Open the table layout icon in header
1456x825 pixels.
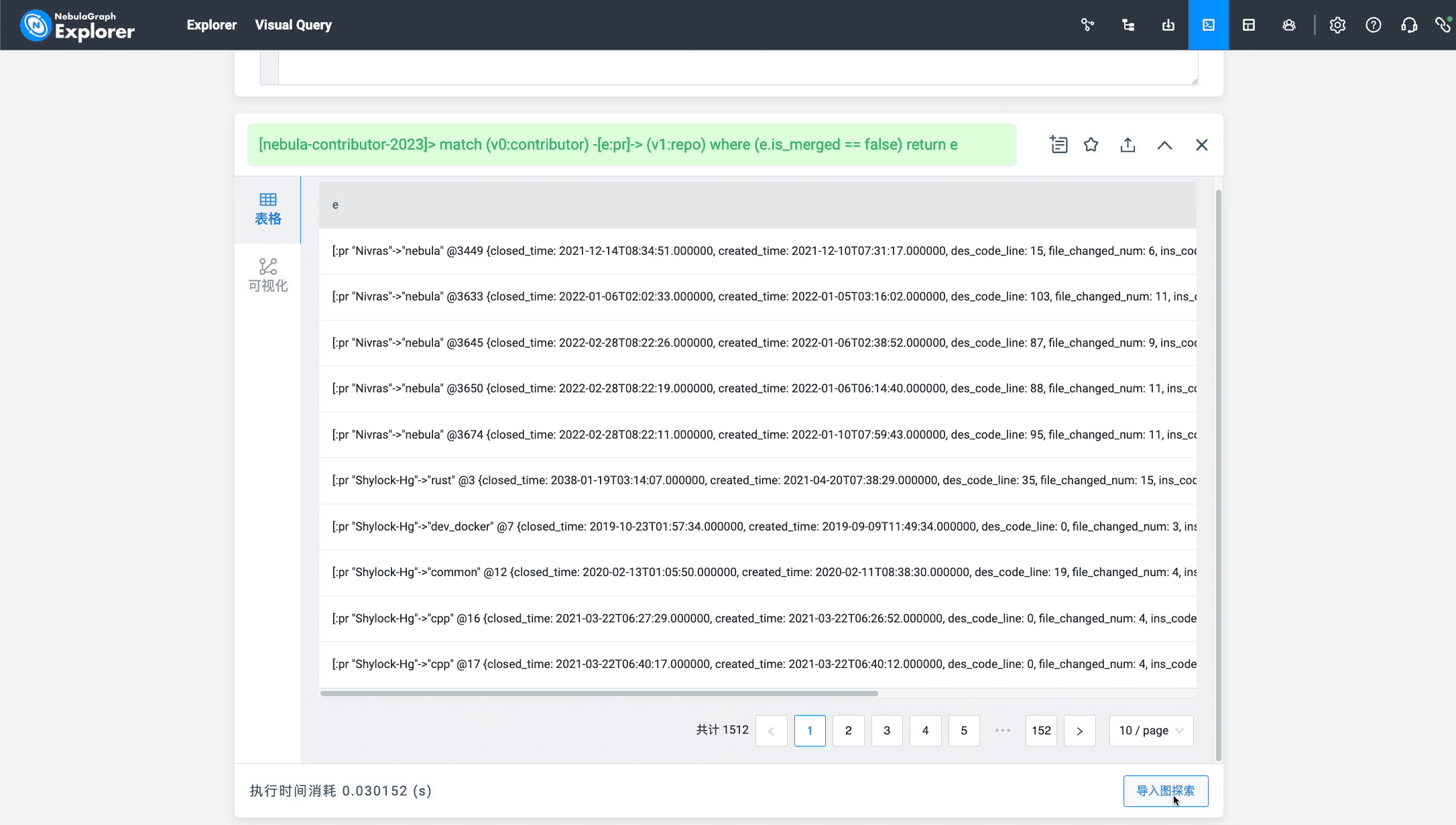[x=1248, y=25]
